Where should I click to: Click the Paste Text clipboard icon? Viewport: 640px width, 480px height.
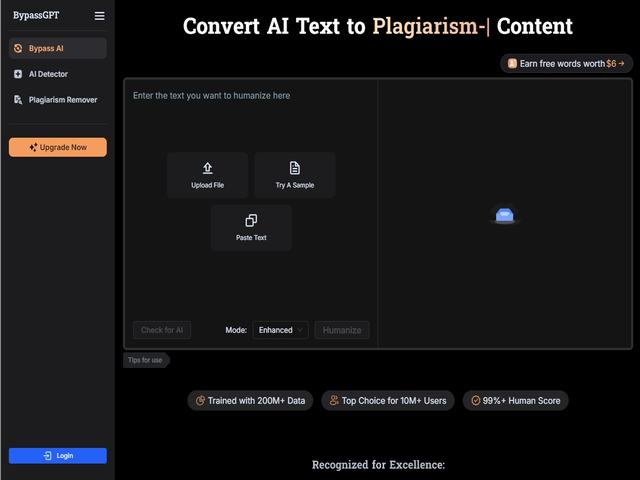(x=251, y=221)
